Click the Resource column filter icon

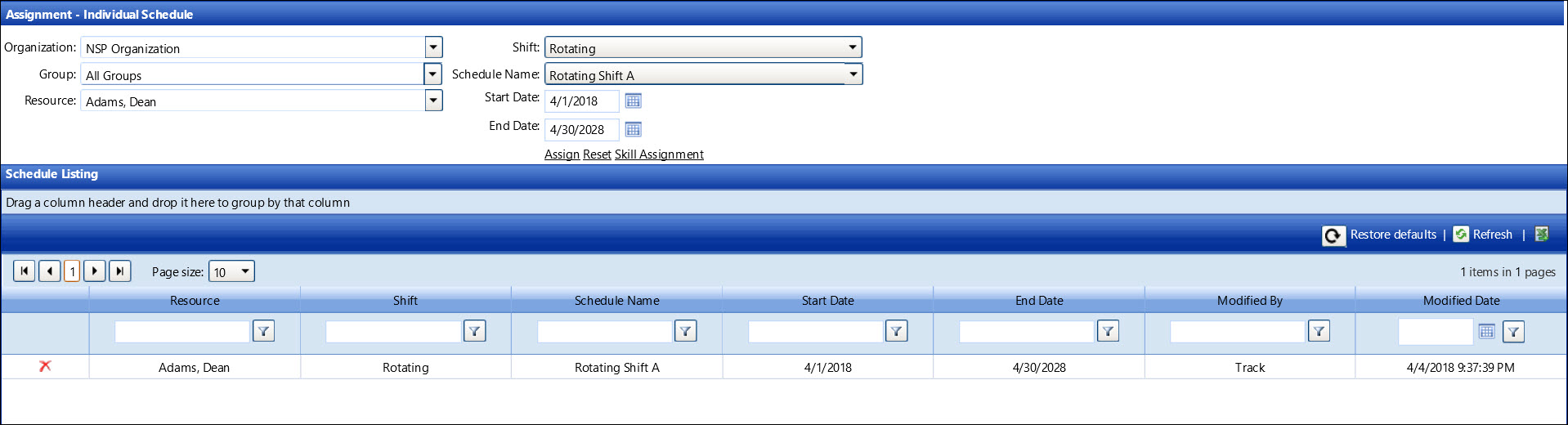pyautogui.click(x=263, y=331)
